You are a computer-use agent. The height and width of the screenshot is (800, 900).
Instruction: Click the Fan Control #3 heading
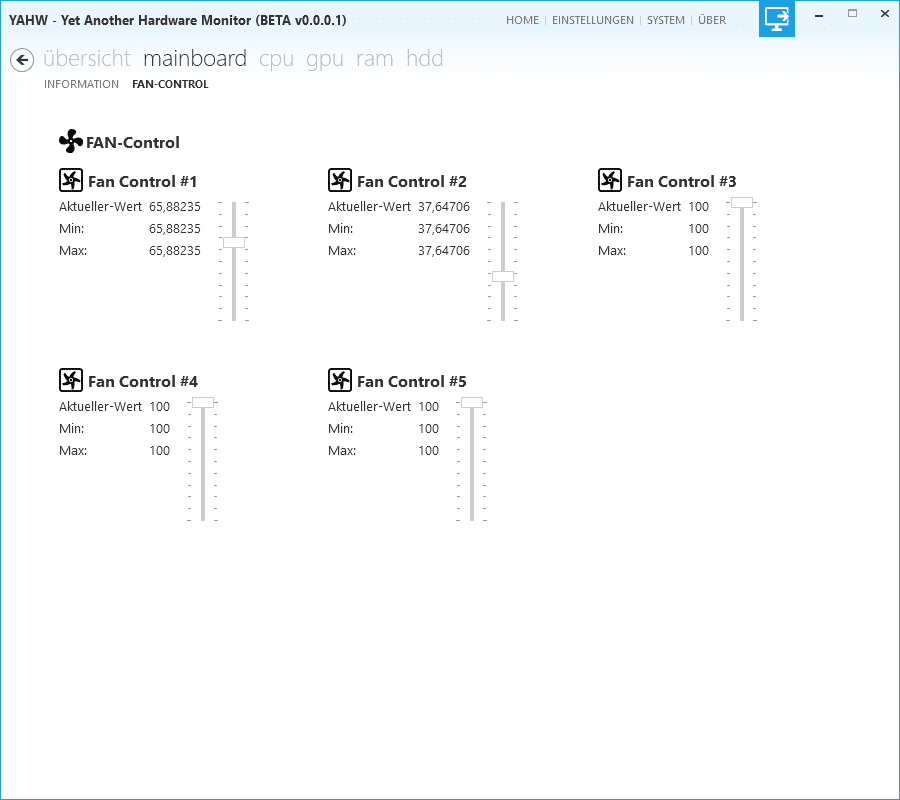pyautogui.click(x=682, y=182)
